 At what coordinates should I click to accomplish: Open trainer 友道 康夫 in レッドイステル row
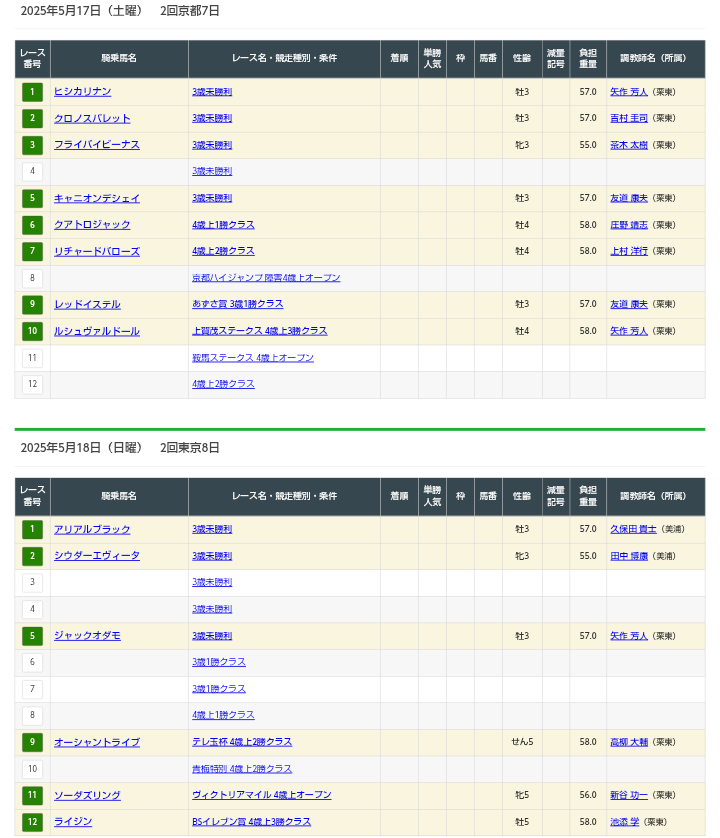(629, 304)
